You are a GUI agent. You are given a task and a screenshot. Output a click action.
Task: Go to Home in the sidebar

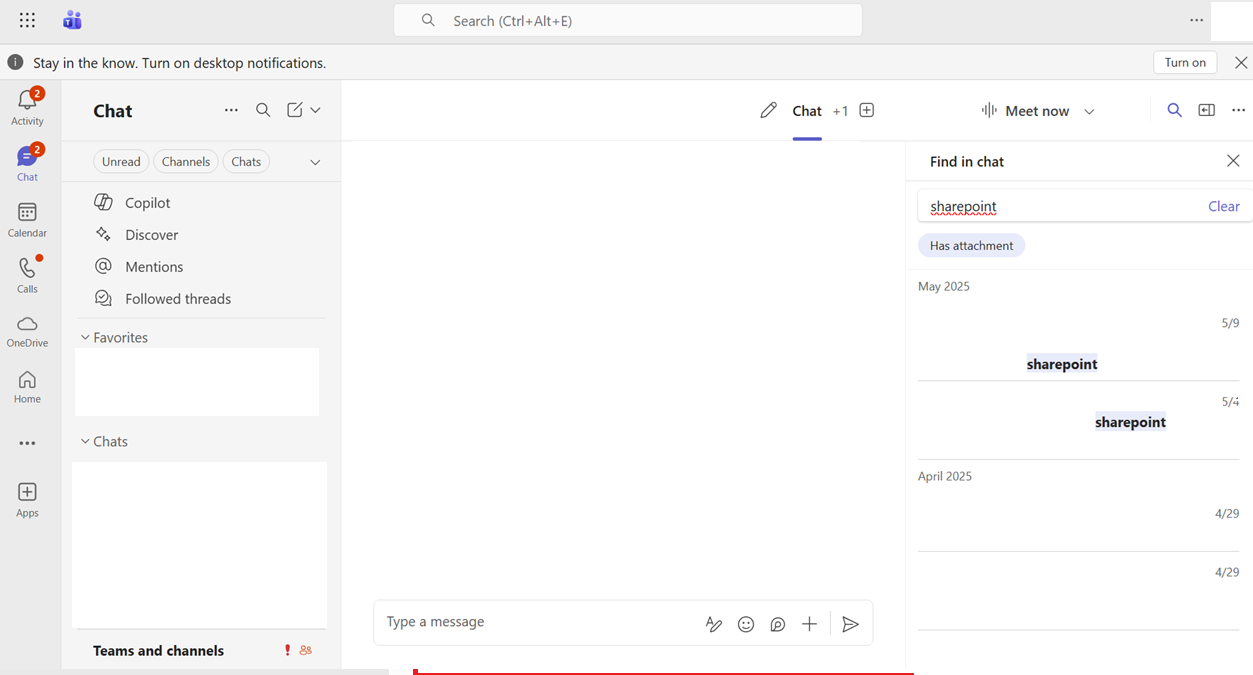coord(27,387)
